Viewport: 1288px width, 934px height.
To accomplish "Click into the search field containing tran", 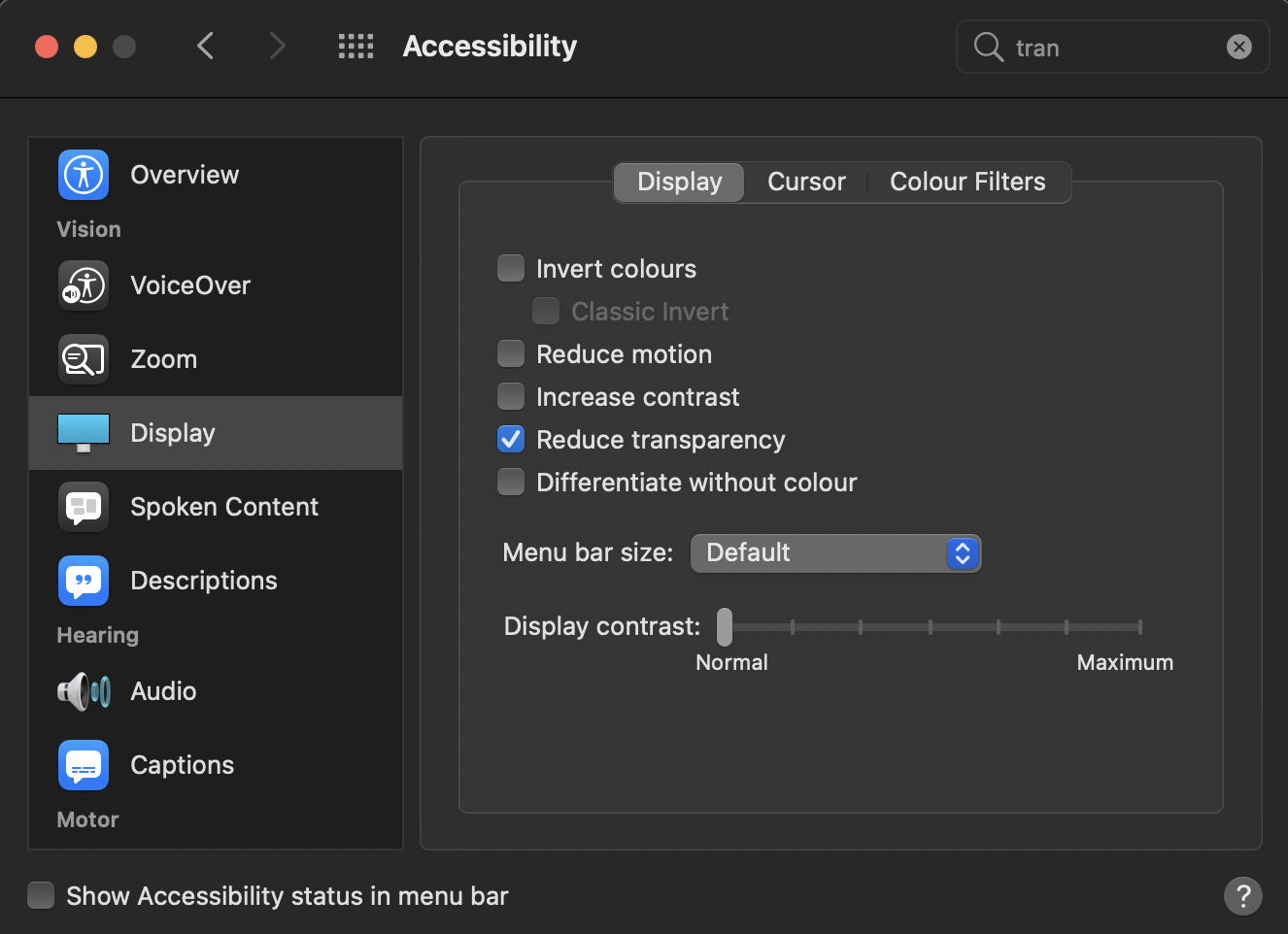I will pyautogui.click(x=1107, y=48).
